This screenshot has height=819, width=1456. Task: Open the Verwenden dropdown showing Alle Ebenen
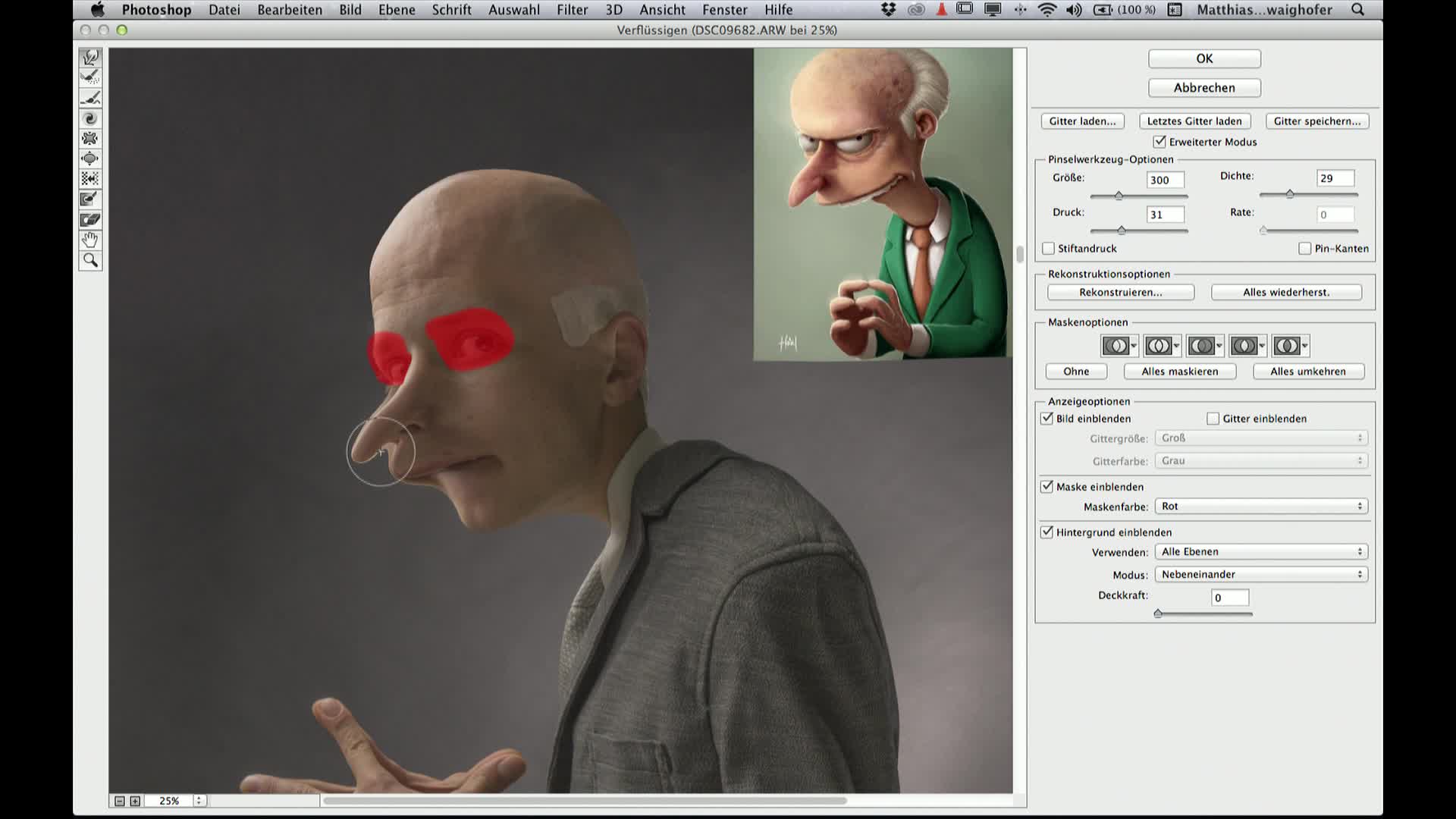tap(1261, 551)
